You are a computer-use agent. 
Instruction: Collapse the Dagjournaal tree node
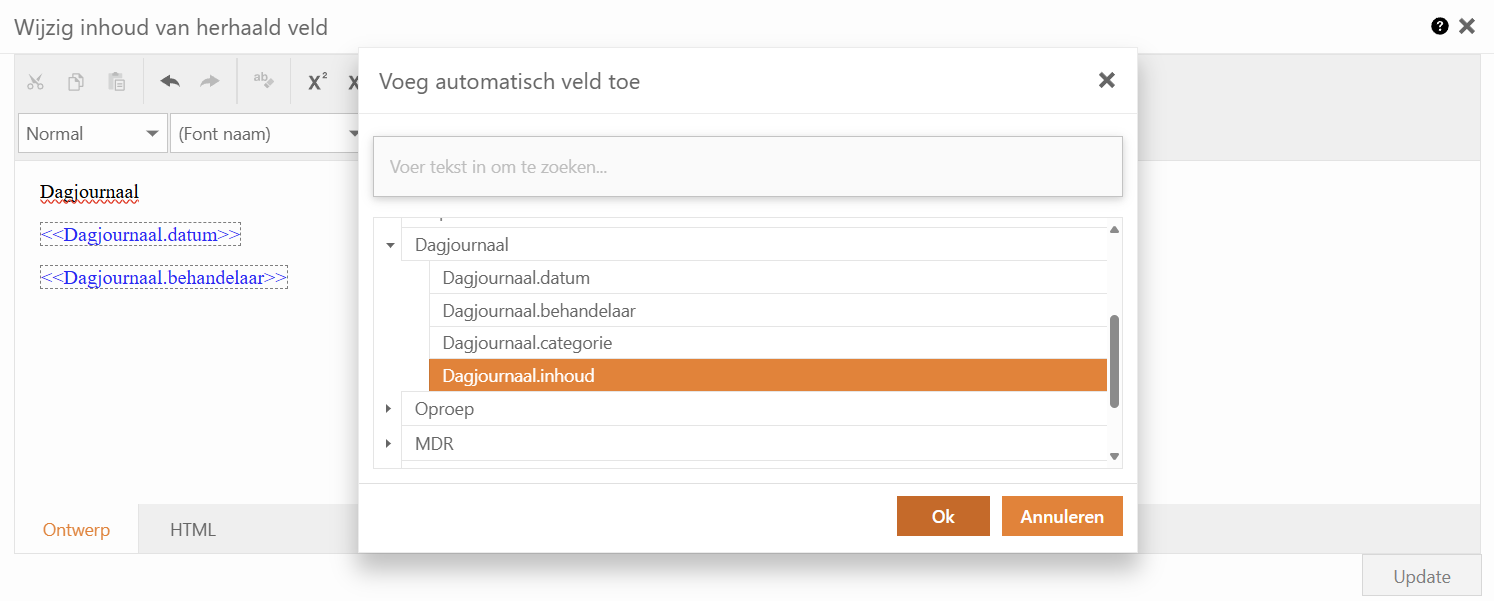(x=389, y=245)
